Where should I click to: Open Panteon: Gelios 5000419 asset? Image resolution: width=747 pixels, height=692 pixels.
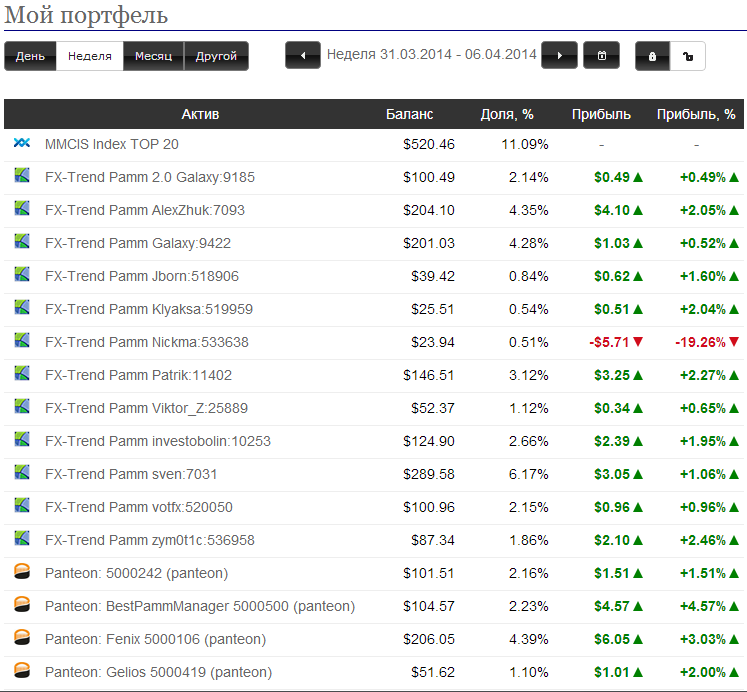tap(158, 672)
